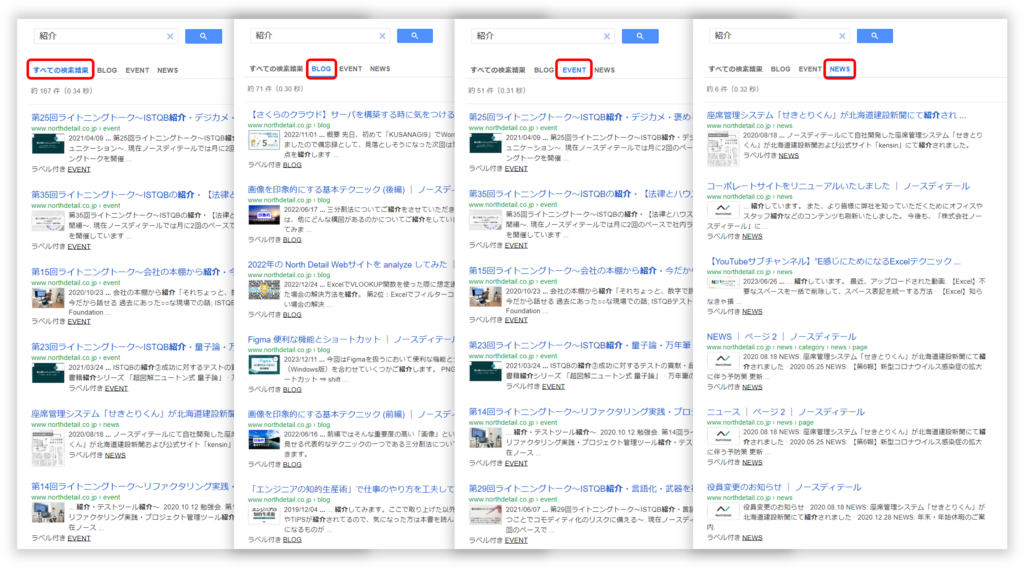Screen dimensions: 1024x568
Task: Click the search magnifier button in the NEWS-tab panel
Action: click(874, 36)
